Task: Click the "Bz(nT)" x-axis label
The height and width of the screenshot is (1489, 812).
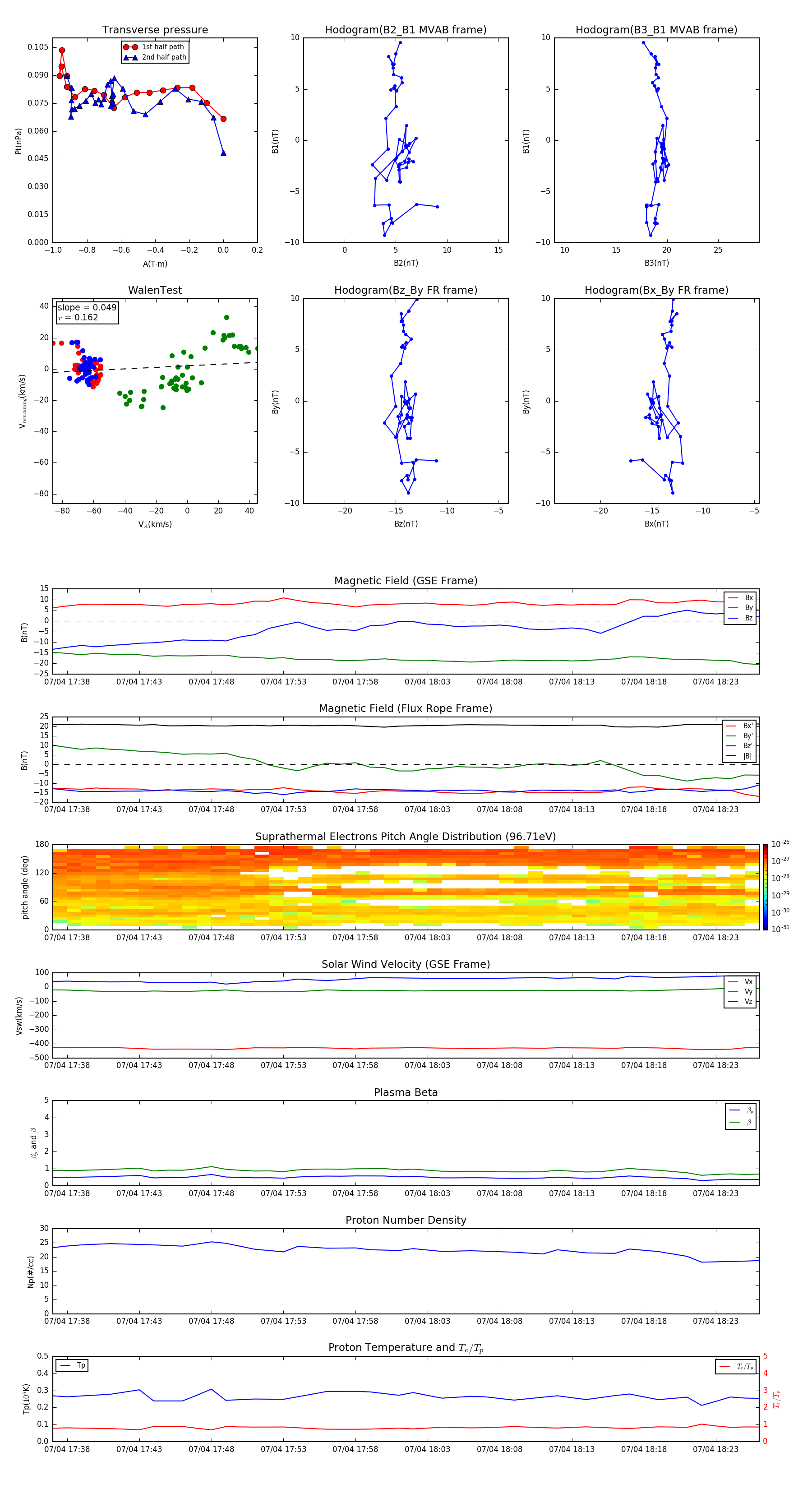Action: click(x=406, y=524)
